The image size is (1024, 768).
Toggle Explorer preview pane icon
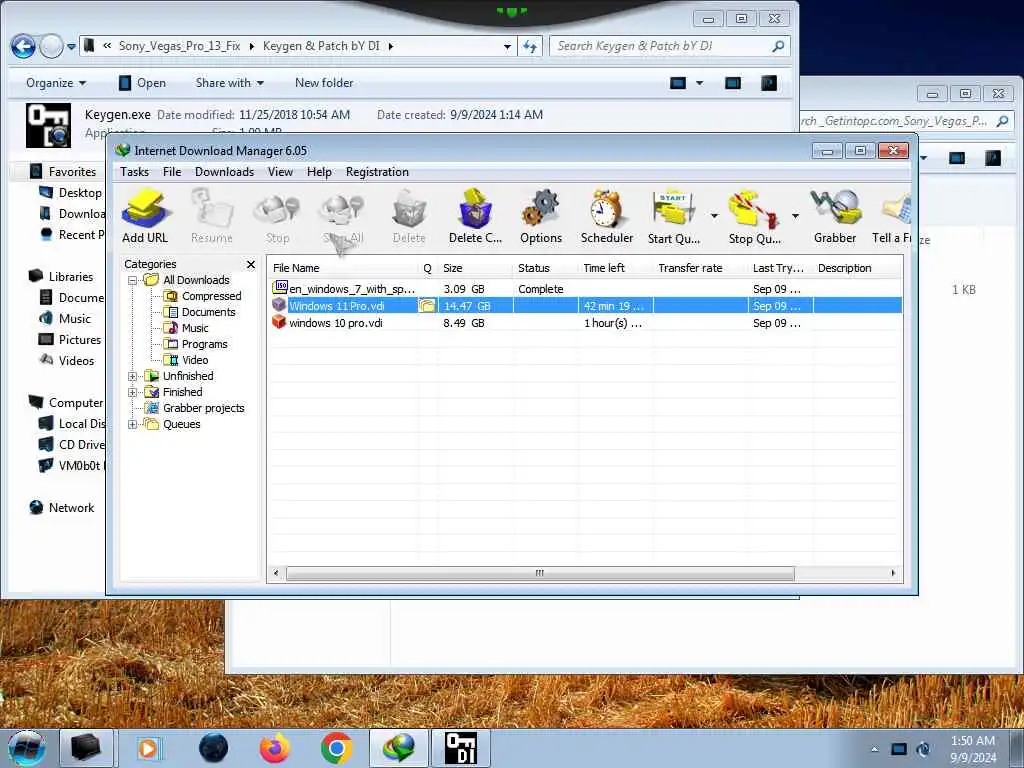pos(733,83)
